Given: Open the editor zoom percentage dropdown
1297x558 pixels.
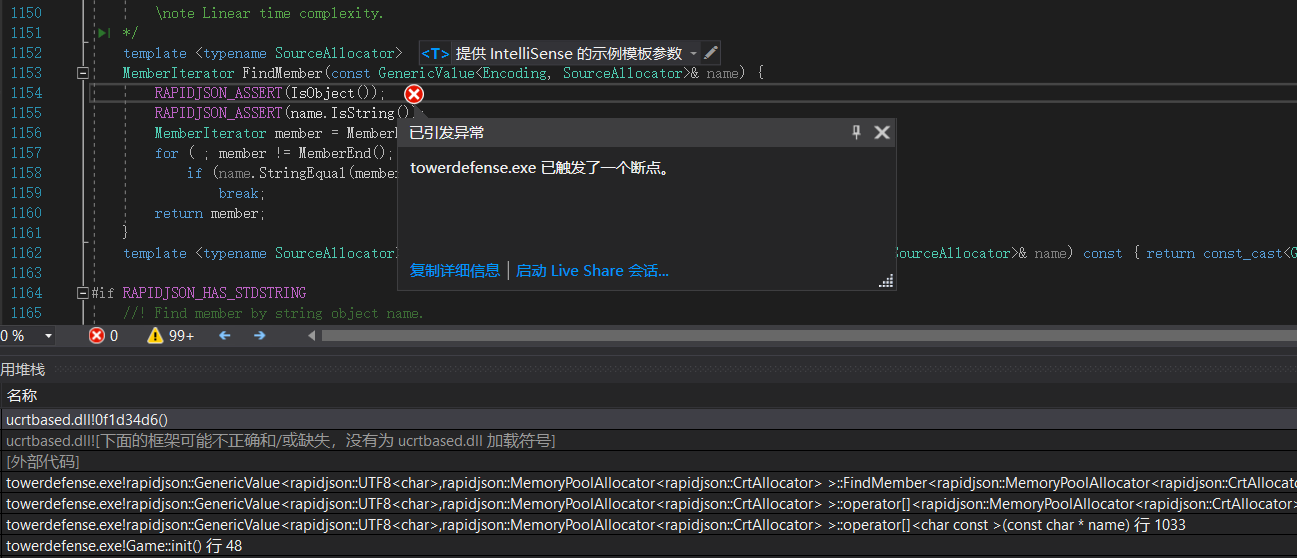Looking at the screenshot, I should [49, 336].
